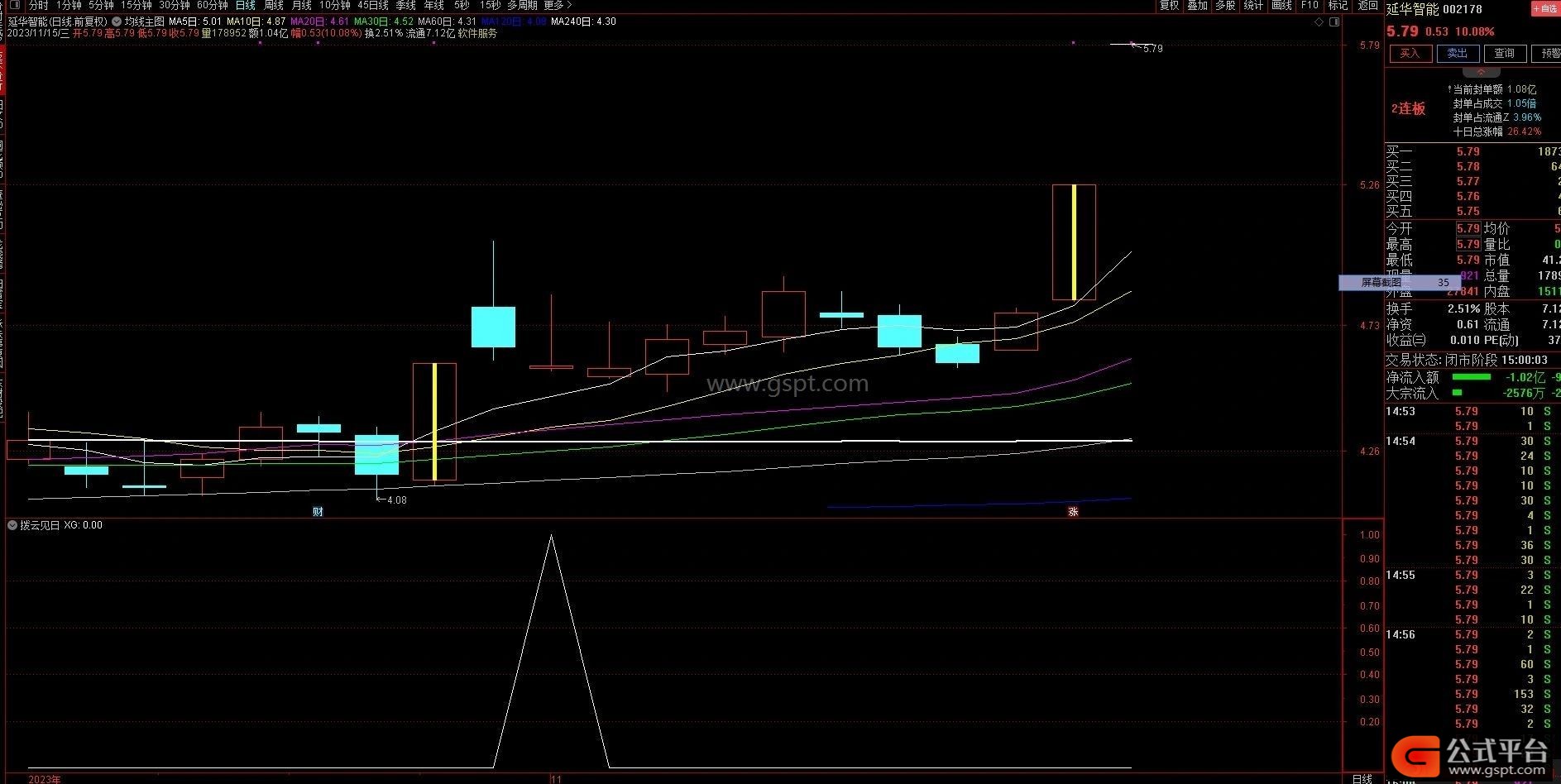Select the 30分钟 period tab

click(175, 5)
